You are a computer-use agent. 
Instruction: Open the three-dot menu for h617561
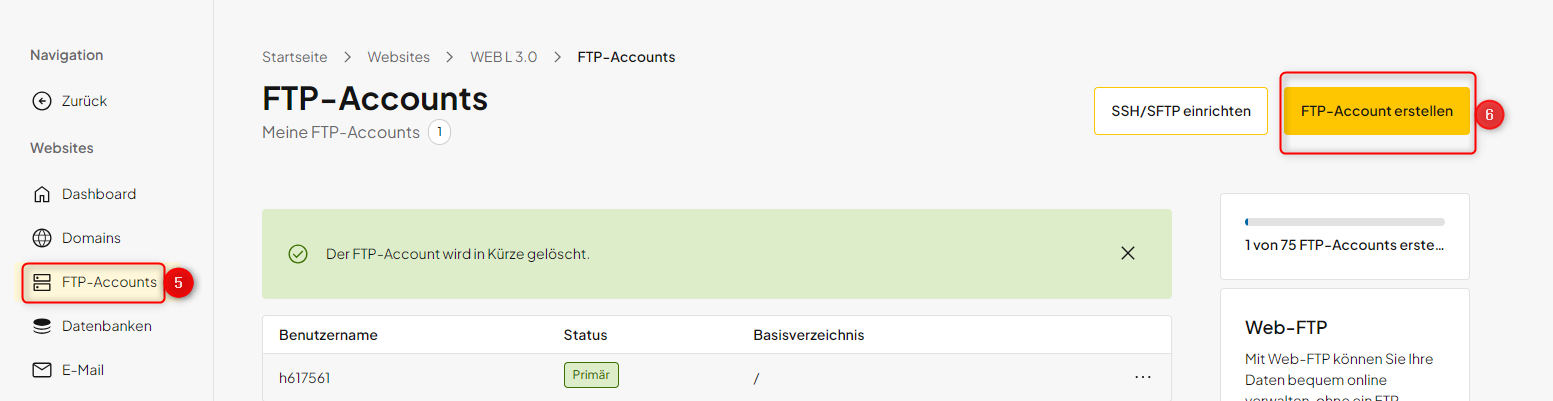click(x=1143, y=377)
